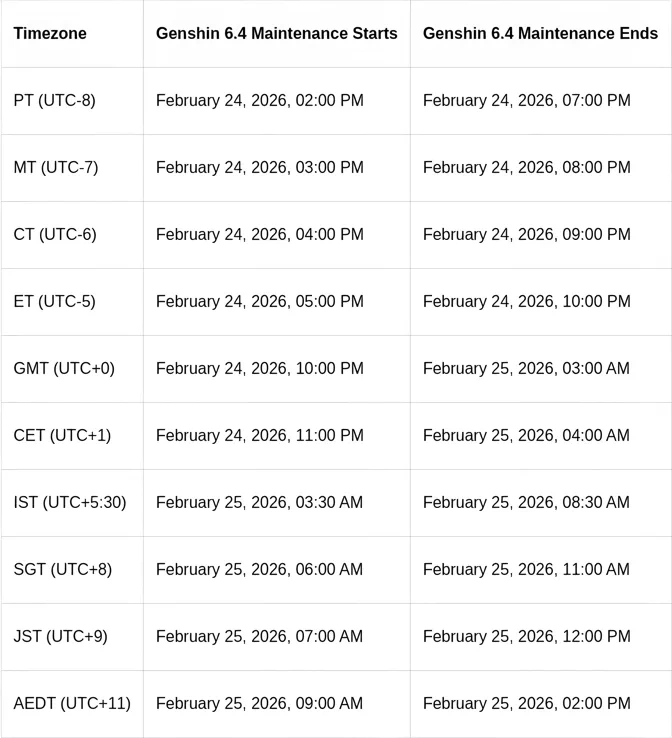Click the Genshin 6.4 Maintenance Ends header
Image resolution: width=672 pixels, height=738 pixels.
coord(540,34)
